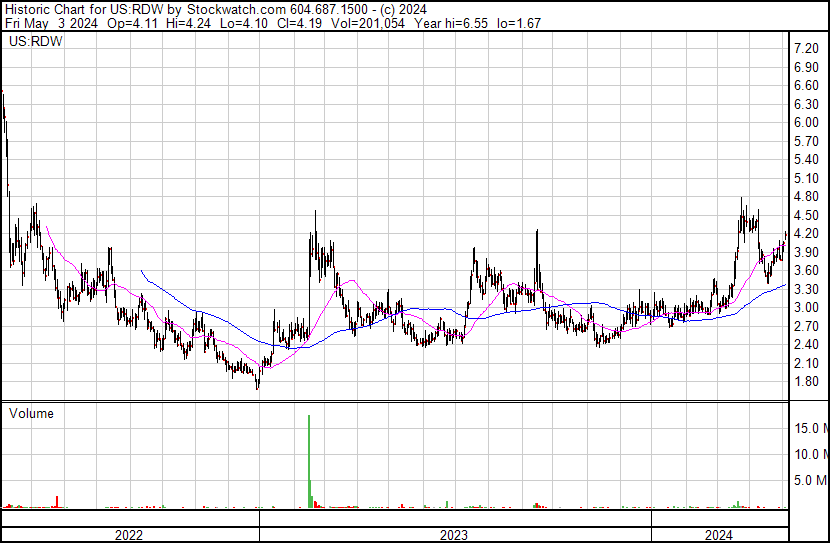Click the 1.80 price axis label
This screenshot has height=543, width=830.
tap(807, 381)
